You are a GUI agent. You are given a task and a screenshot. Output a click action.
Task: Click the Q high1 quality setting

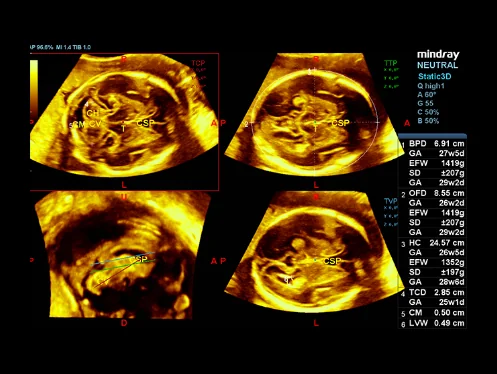coord(431,86)
